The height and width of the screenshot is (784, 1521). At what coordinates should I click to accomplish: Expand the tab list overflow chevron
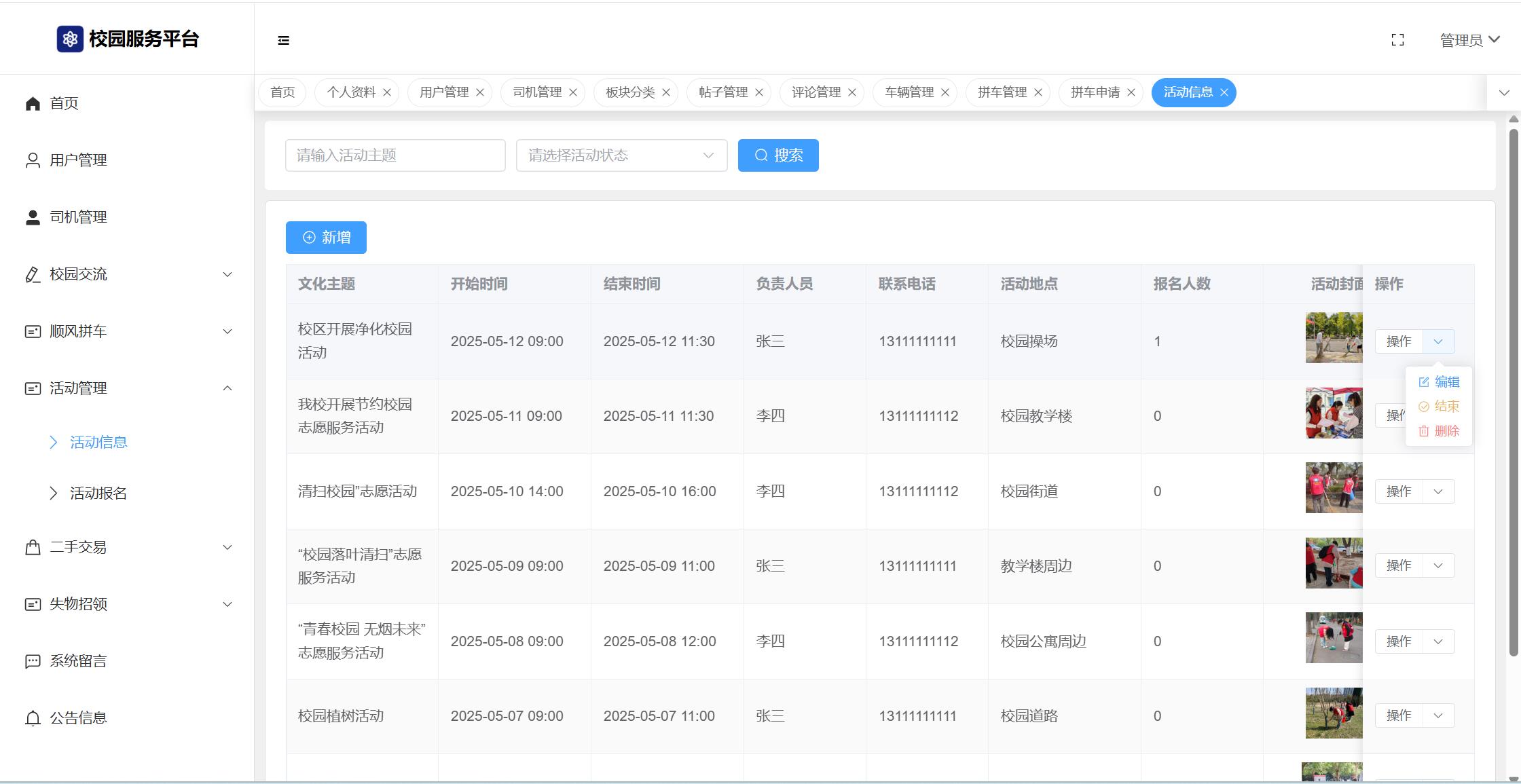click(1504, 93)
